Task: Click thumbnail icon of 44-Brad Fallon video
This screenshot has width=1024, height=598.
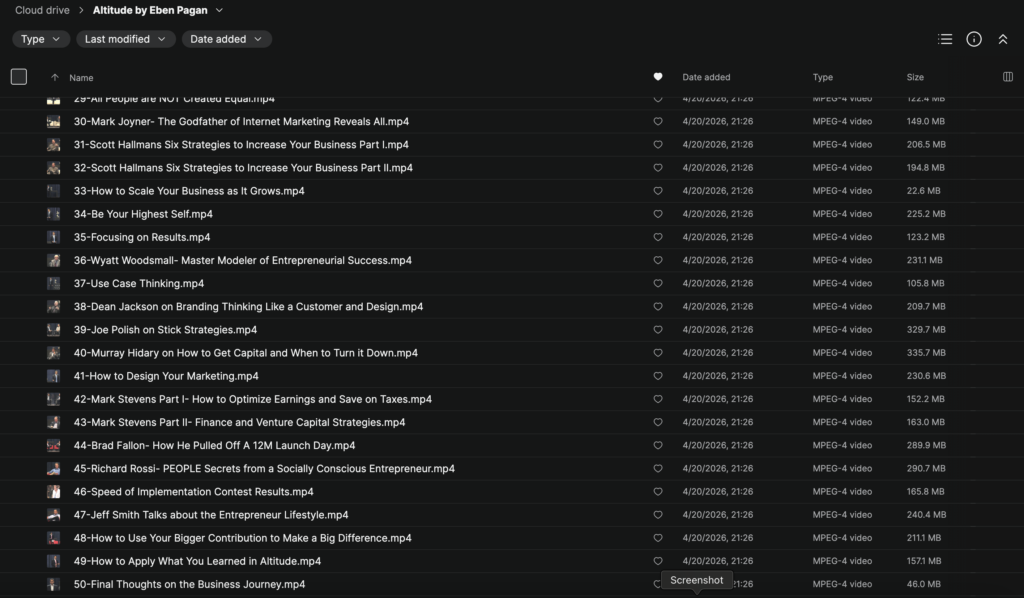Action: 53,446
